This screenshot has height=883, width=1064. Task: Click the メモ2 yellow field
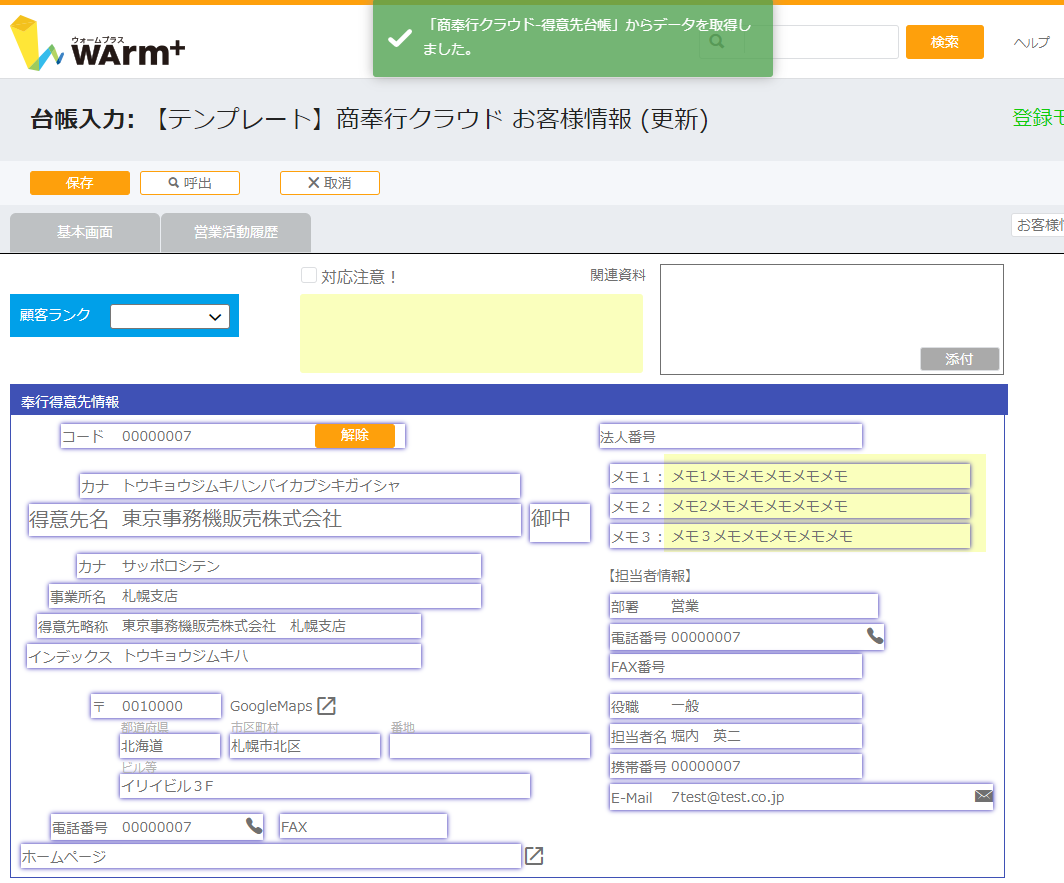tap(790, 506)
